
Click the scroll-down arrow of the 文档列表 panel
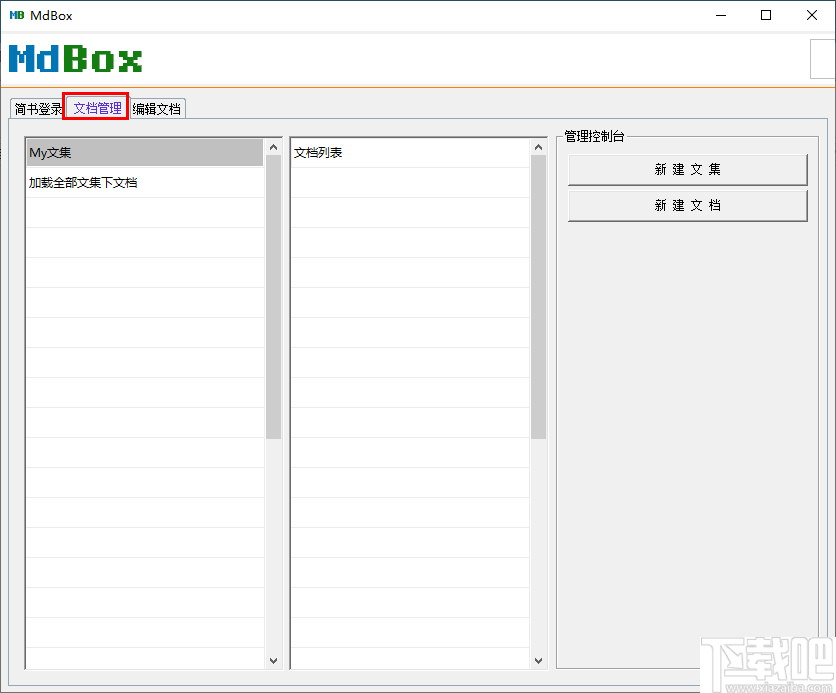click(538, 660)
